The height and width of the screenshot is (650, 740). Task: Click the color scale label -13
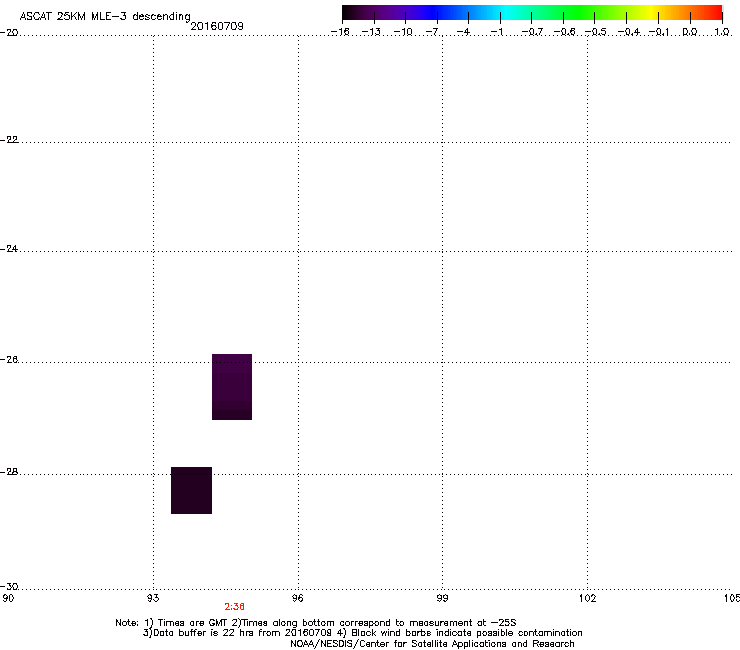371,32
